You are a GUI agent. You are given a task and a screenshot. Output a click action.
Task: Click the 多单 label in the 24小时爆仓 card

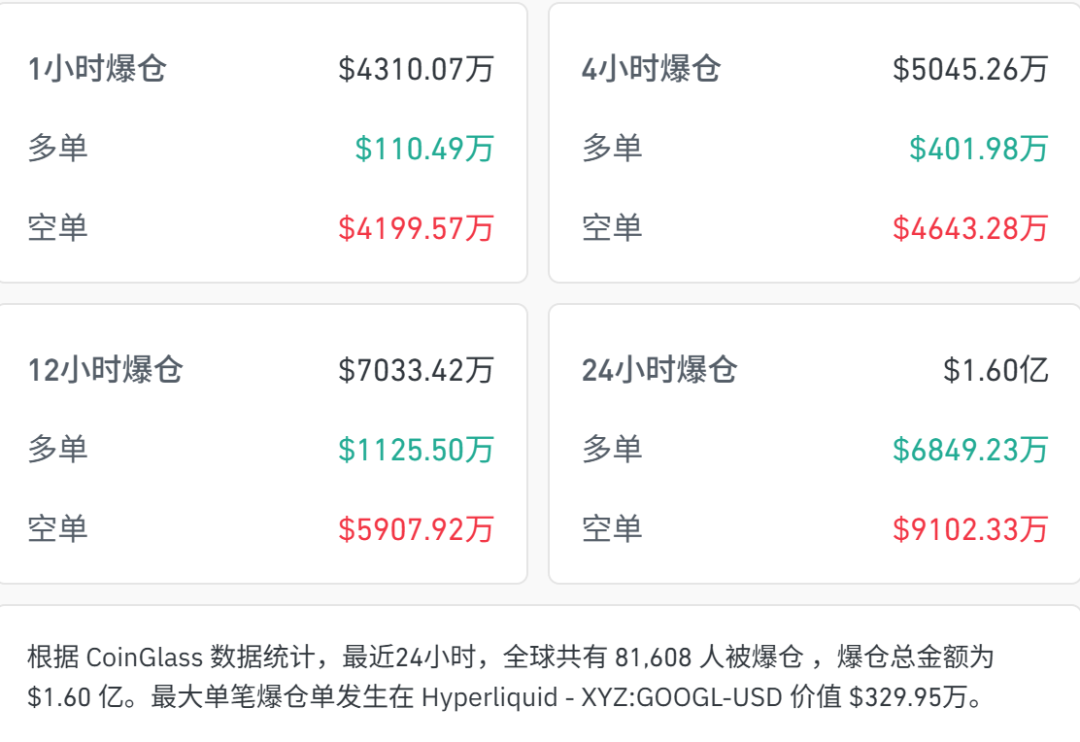point(612,450)
